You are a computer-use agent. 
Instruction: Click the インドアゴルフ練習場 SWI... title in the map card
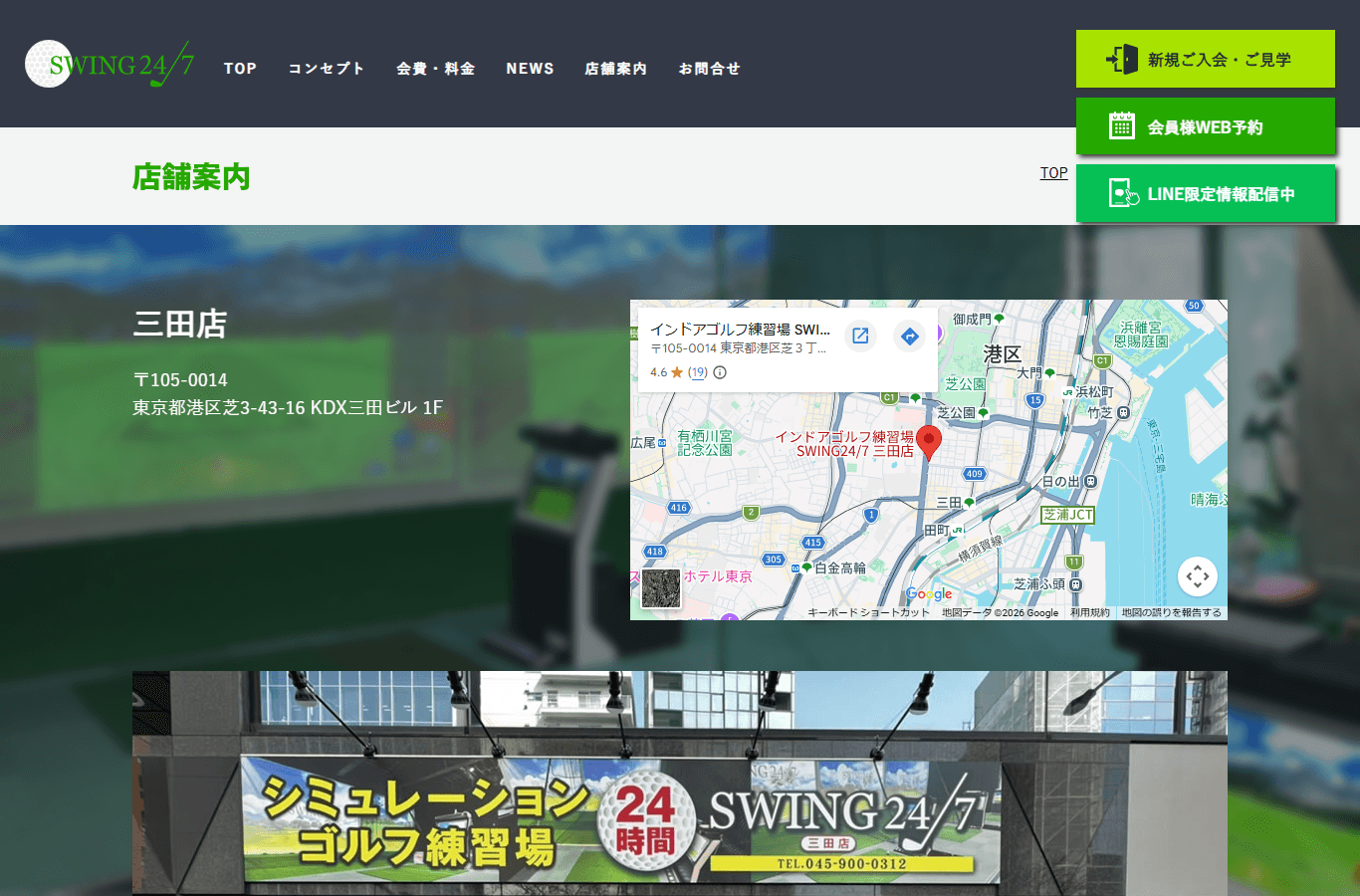(740, 330)
